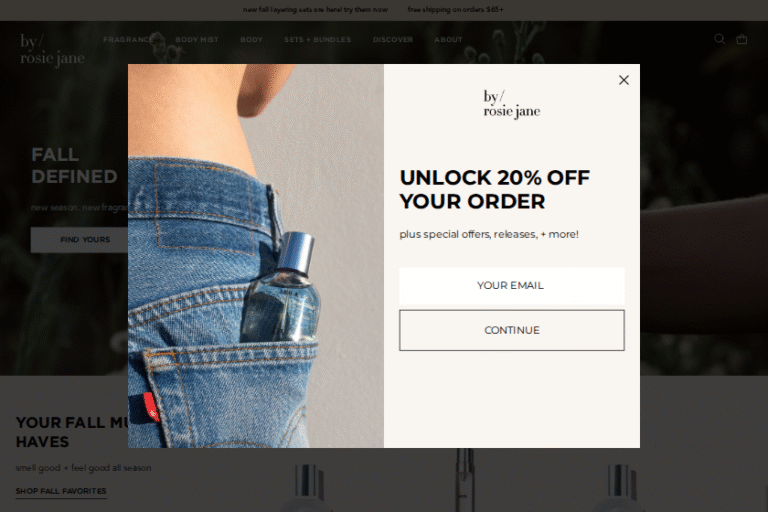Open the Fragrance menu
The image size is (768, 512).
pyautogui.click(x=128, y=40)
